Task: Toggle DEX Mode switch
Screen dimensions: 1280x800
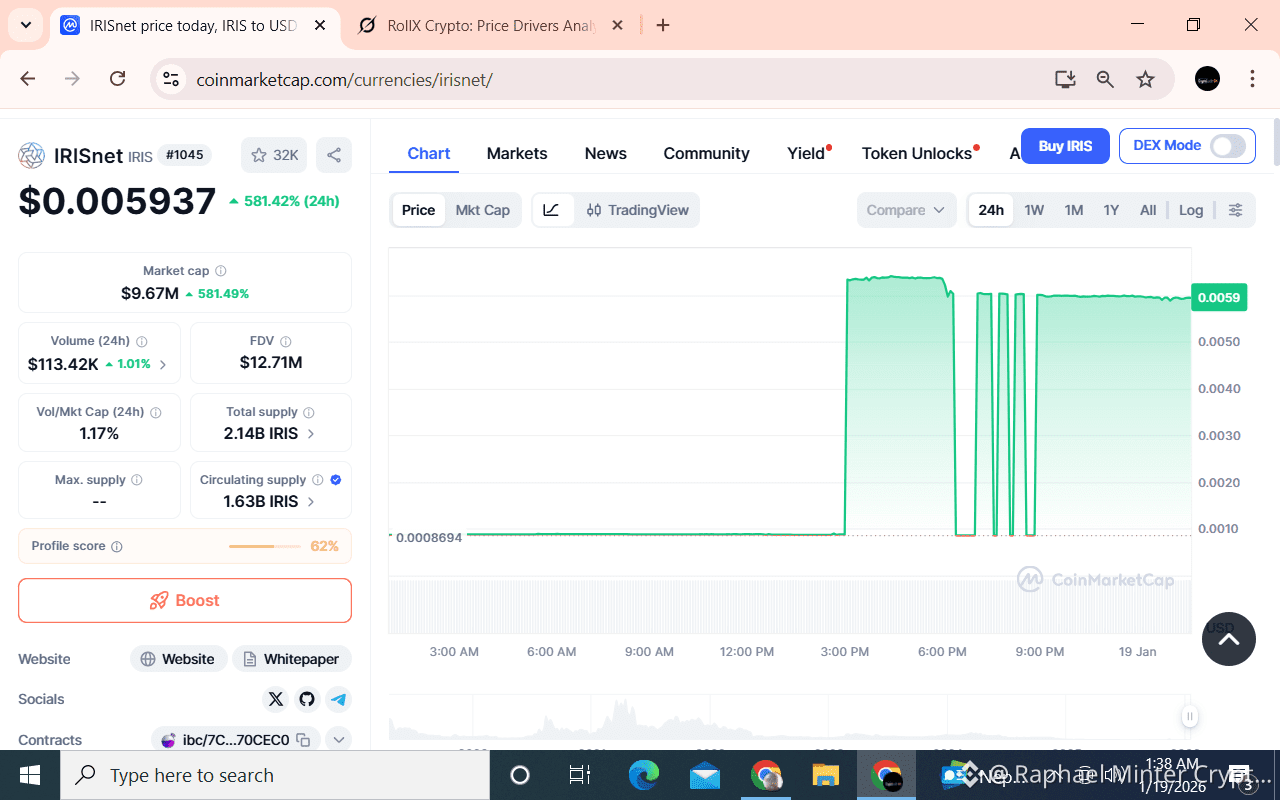Action: pyautogui.click(x=1227, y=146)
